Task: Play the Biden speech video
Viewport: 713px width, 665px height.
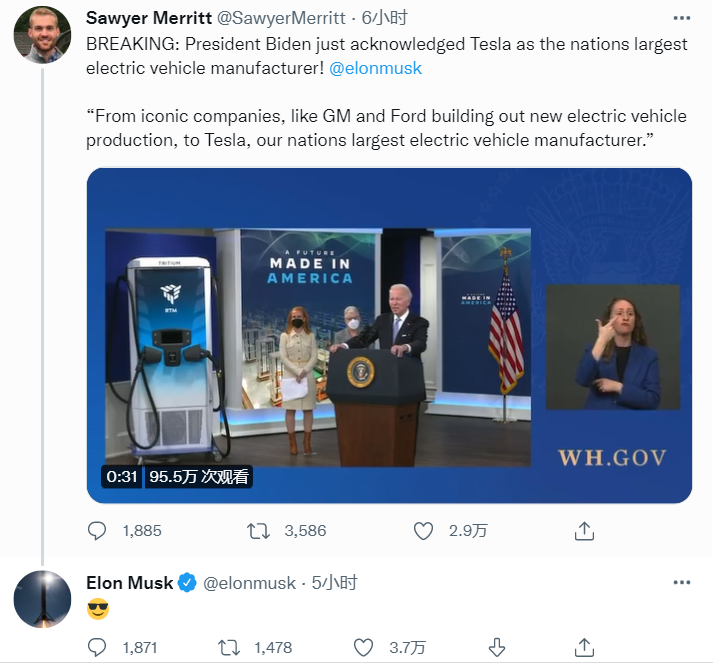Action: click(389, 335)
